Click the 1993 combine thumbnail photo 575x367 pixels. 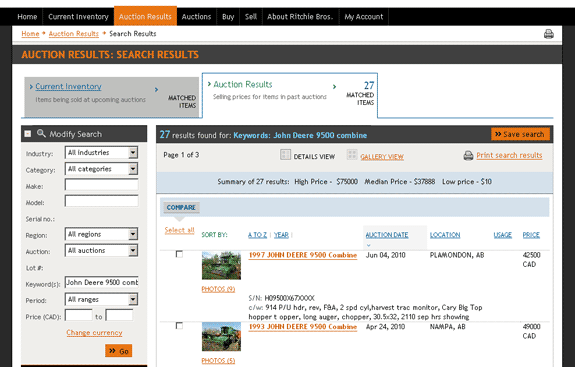pyautogui.click(x=221, y=337)
